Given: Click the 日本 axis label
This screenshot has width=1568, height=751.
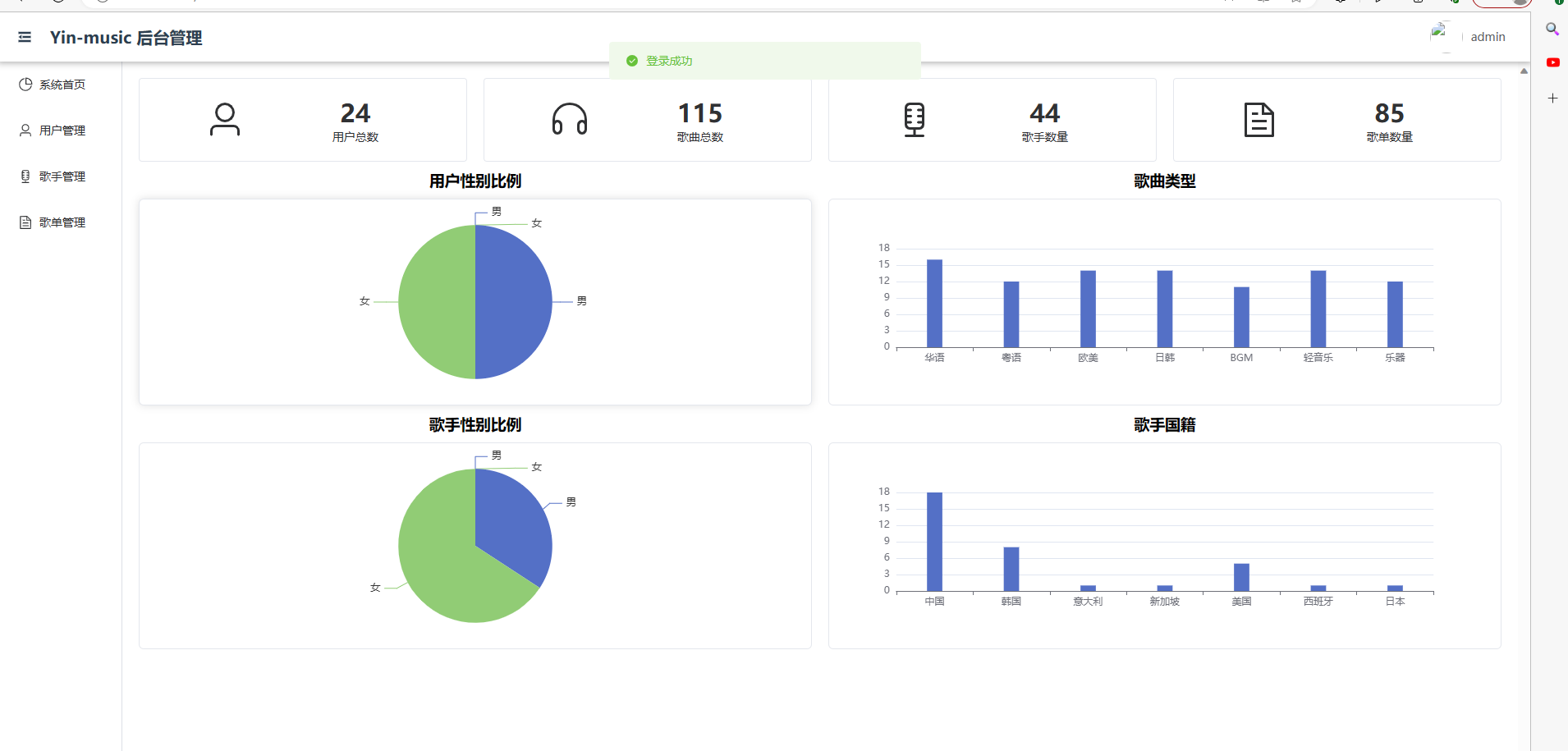Looking at the screenshot, I should pos(1395,602).
